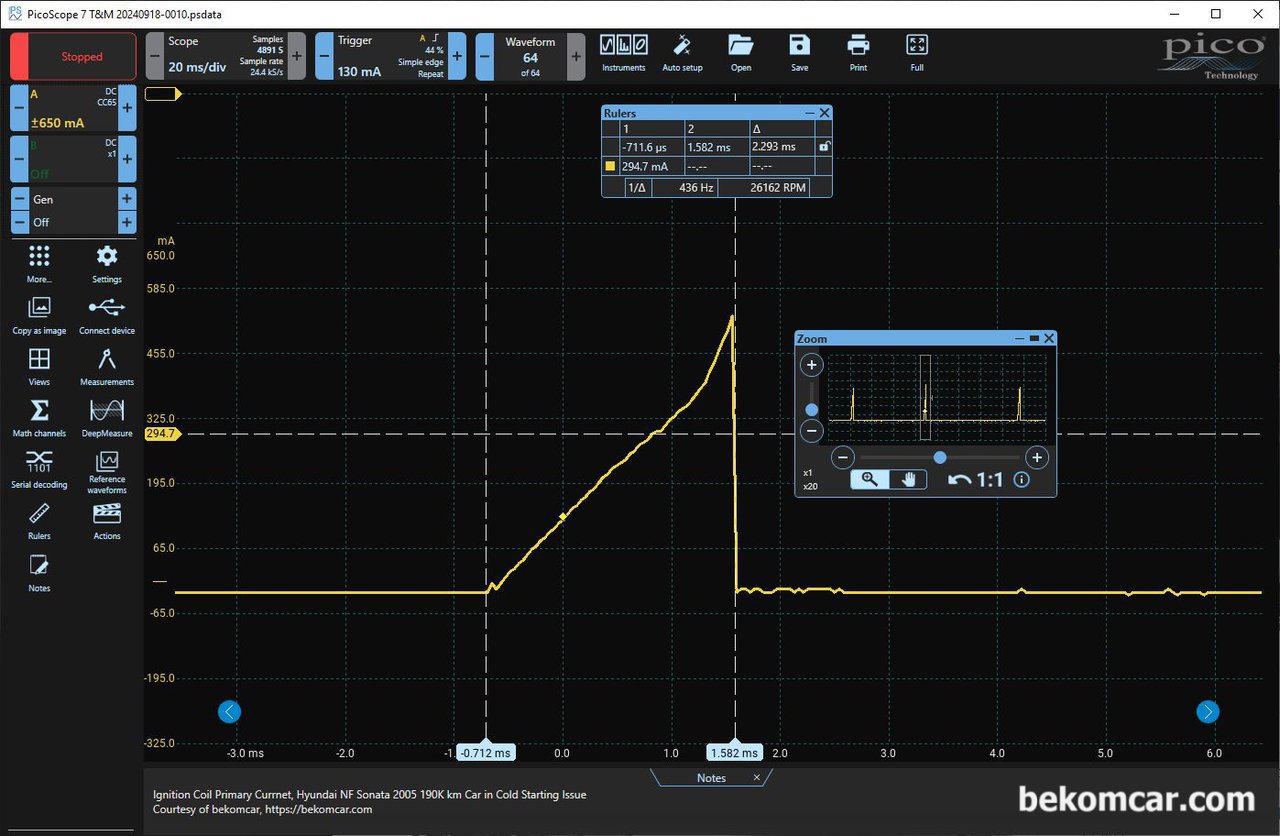Open Math channels
This screenshot has width=1280, height=836.
[39, 418]
